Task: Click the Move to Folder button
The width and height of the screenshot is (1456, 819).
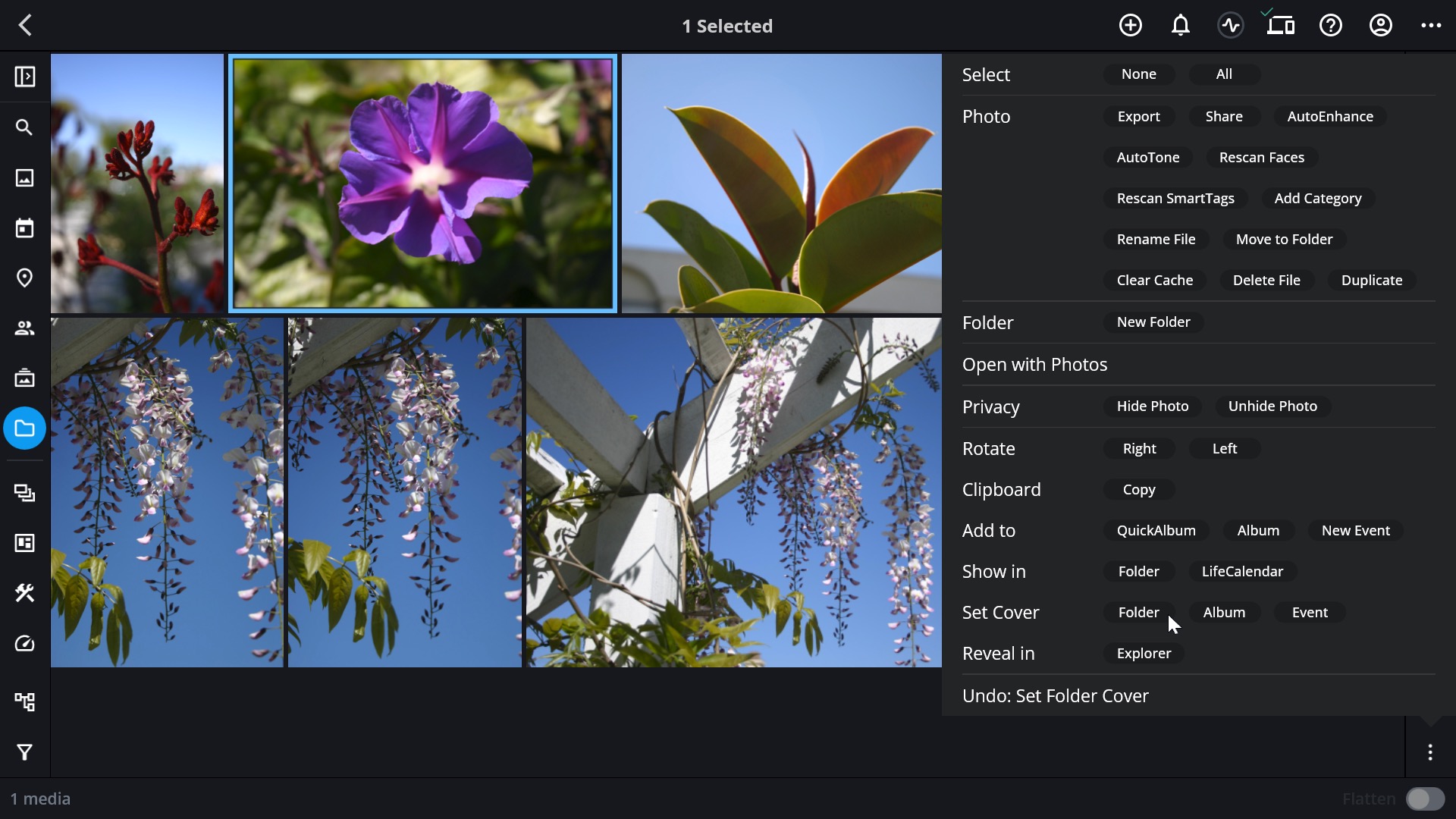Action: [x=1284, y=240]
